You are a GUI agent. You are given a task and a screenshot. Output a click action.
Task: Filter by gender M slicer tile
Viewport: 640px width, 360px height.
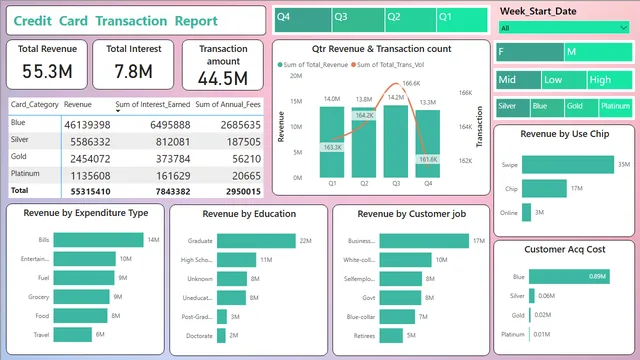pos(598,52)
